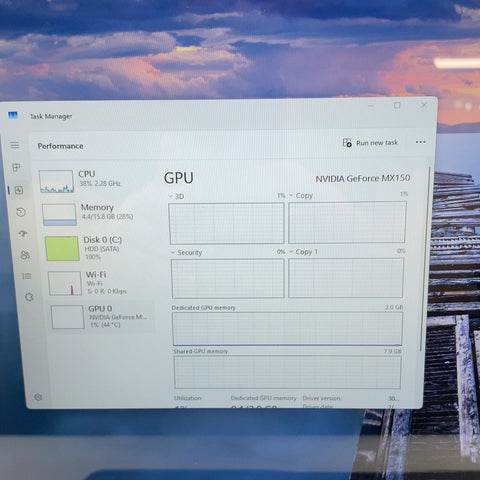Close the Task Manager window
The image size is (480, 480).
click(424, 105)
